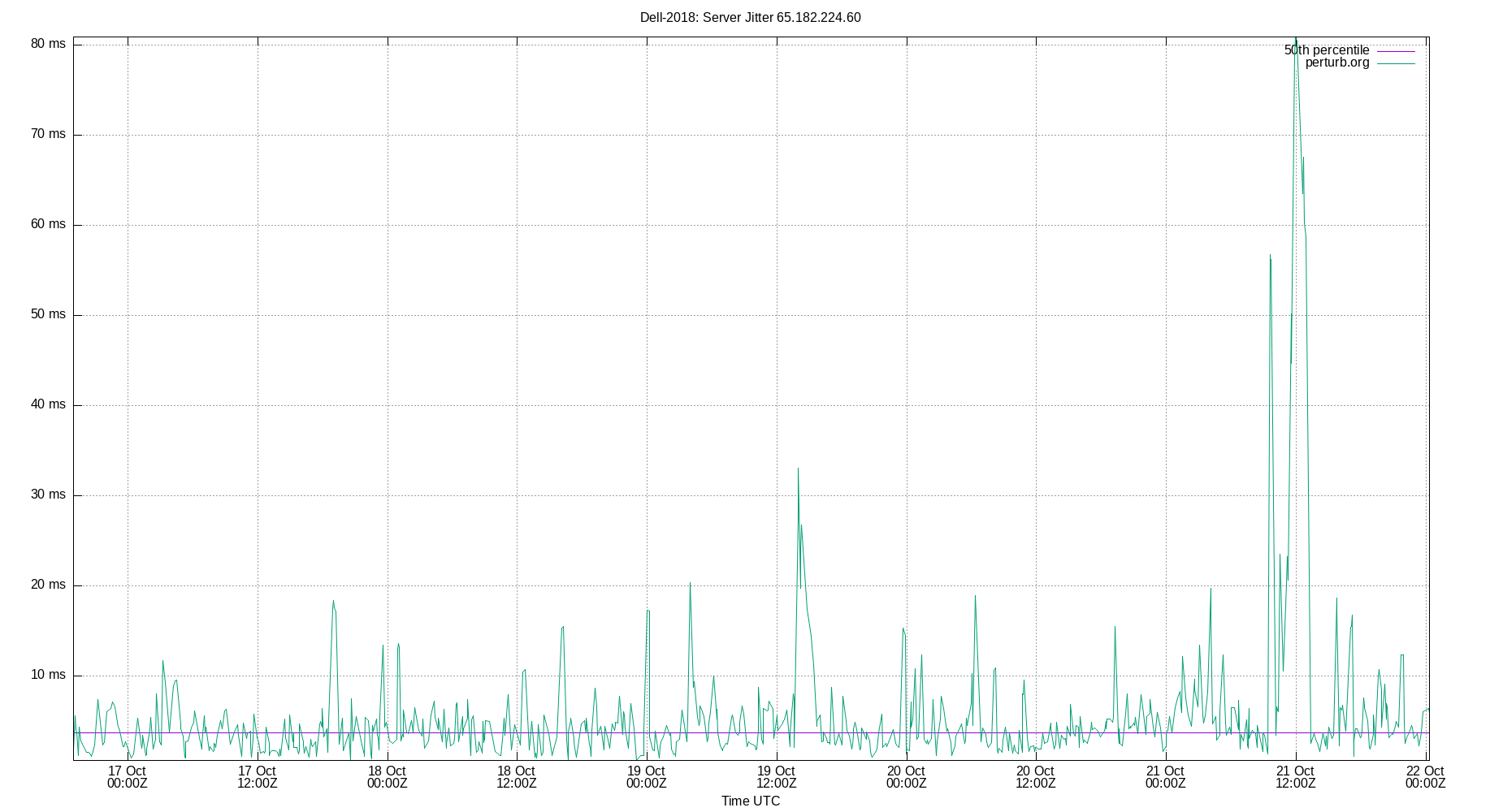Screen dimensions: 1503x812
Task: Click the '19 Oct 00:00Z' x-axis label
Action: [647, 777]
